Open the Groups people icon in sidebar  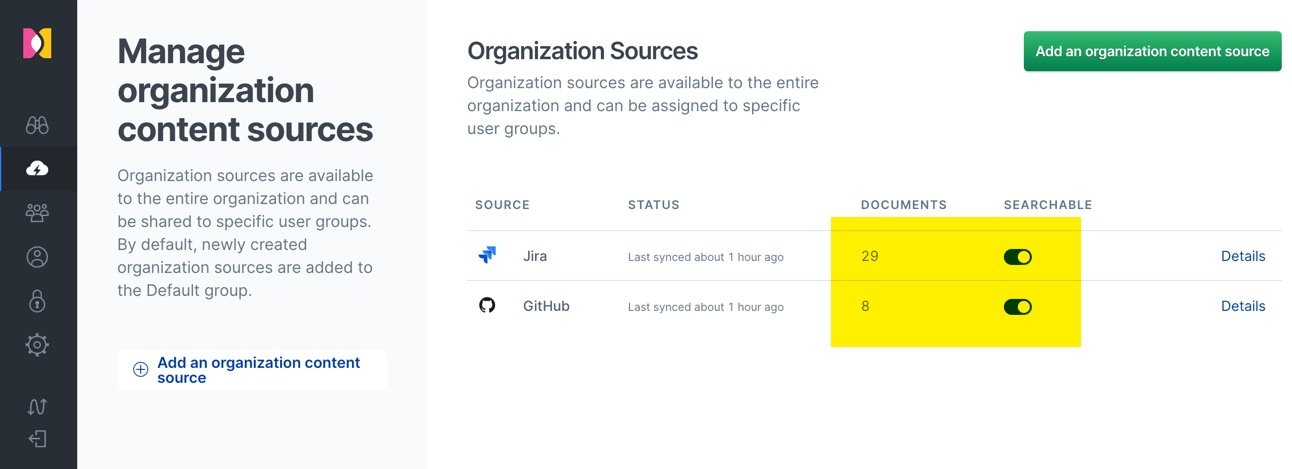coord(37,212)
